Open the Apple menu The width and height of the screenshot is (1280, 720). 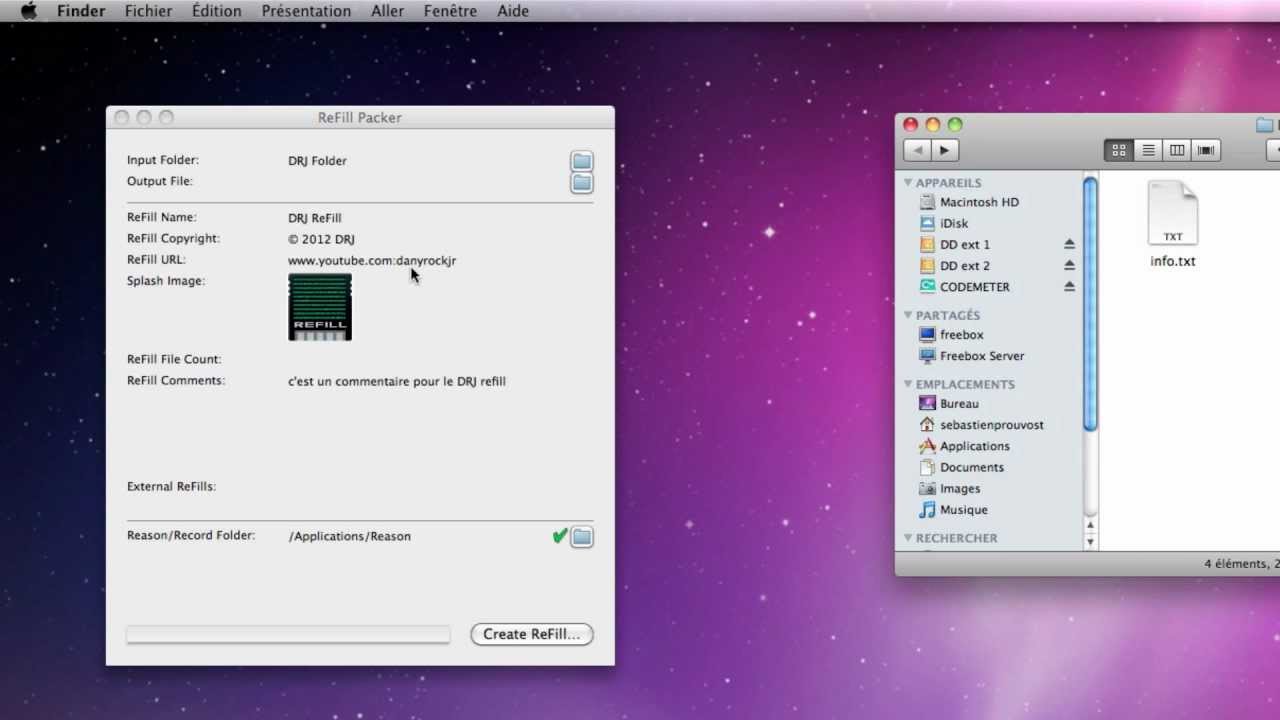pyautogui.click(x=28, y=11)
